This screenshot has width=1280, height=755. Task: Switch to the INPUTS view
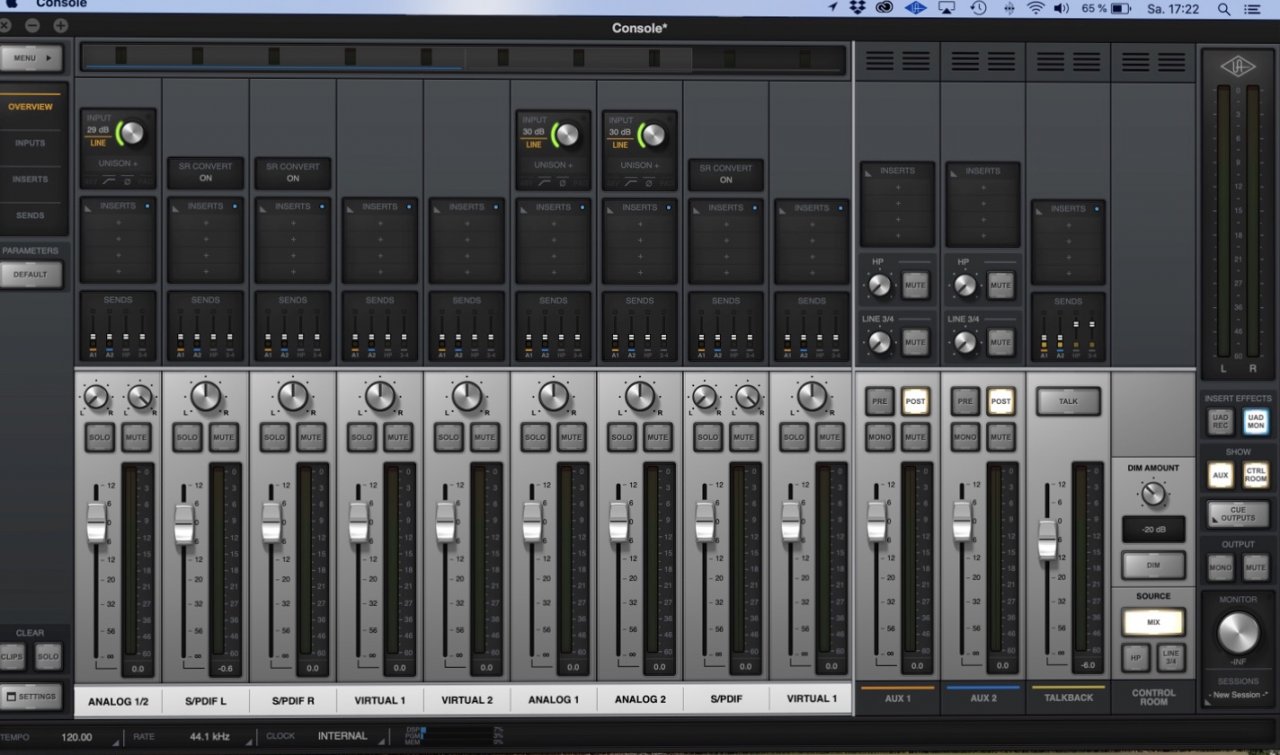[30, 143]
